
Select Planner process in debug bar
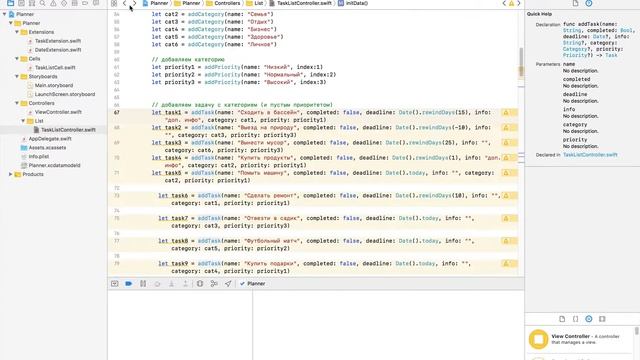[x=252, y=283]
